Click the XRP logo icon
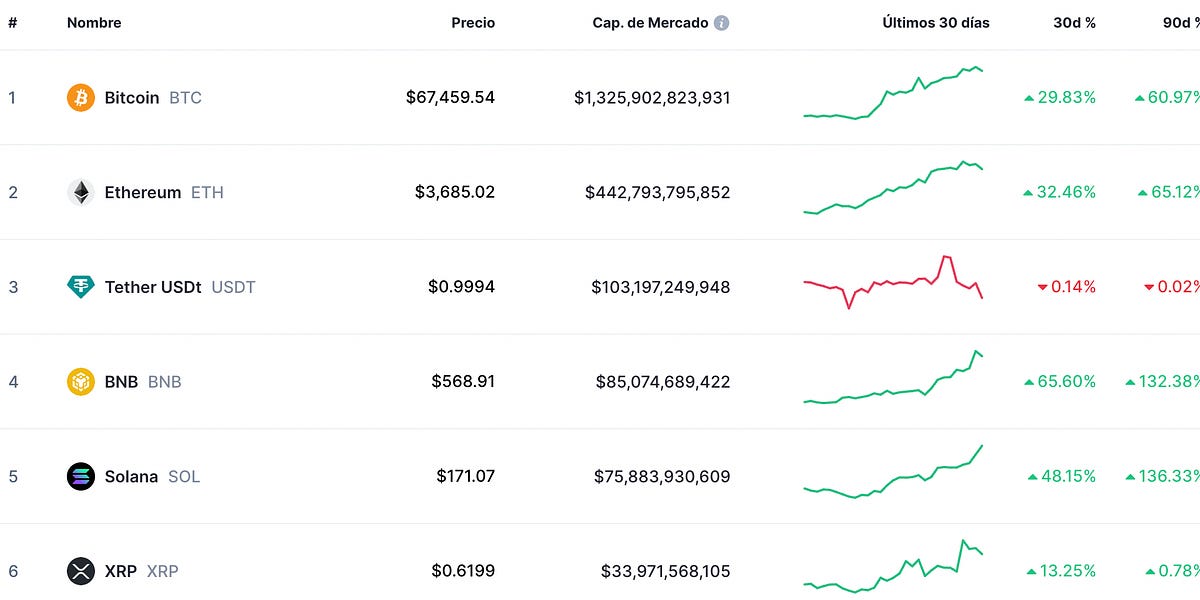This screenshot has width=1200, height=600. (x=80, y=571)
